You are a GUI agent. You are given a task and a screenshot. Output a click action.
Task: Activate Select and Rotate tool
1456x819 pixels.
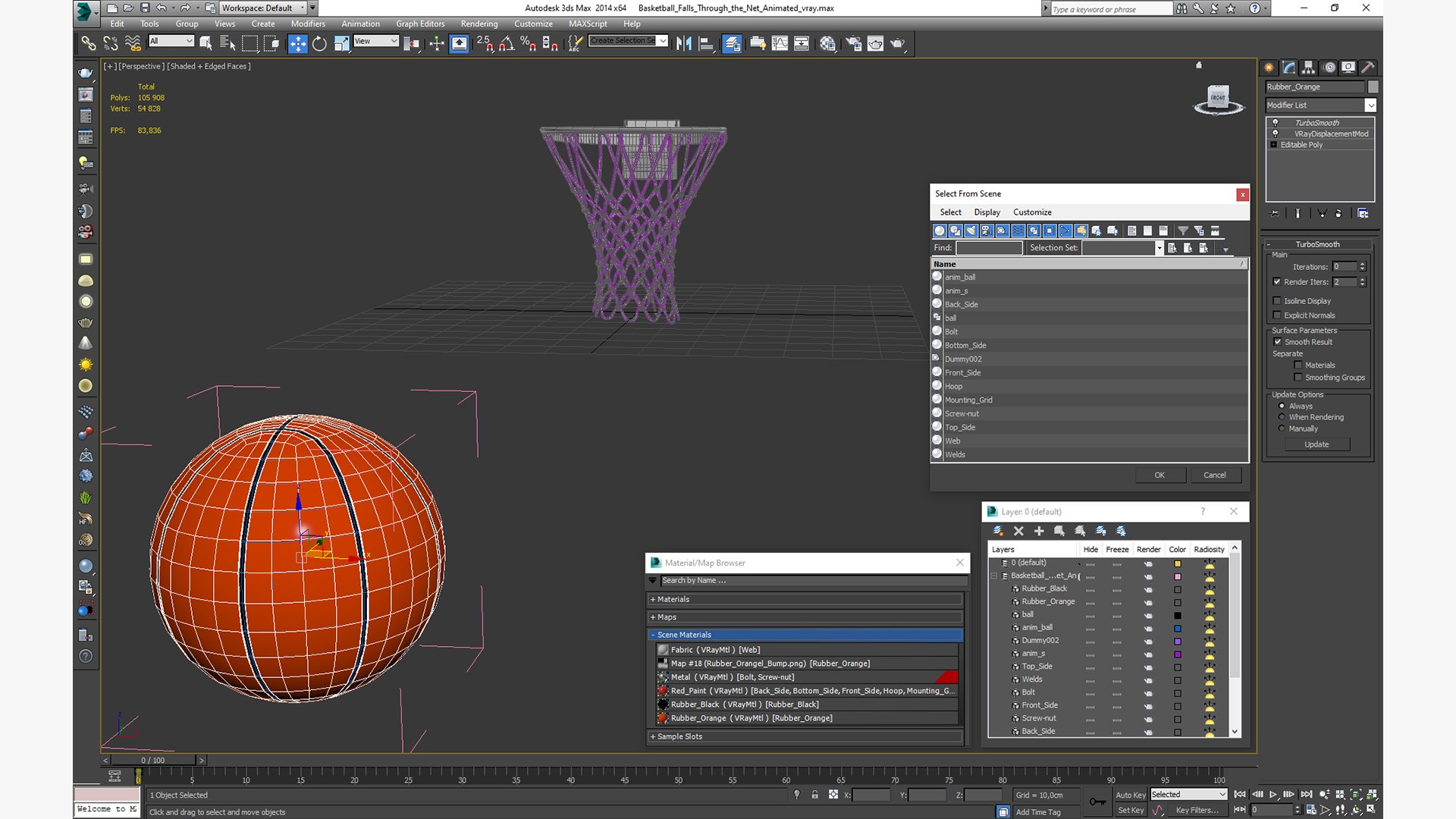pyautogui.click(x=319, y=43)
